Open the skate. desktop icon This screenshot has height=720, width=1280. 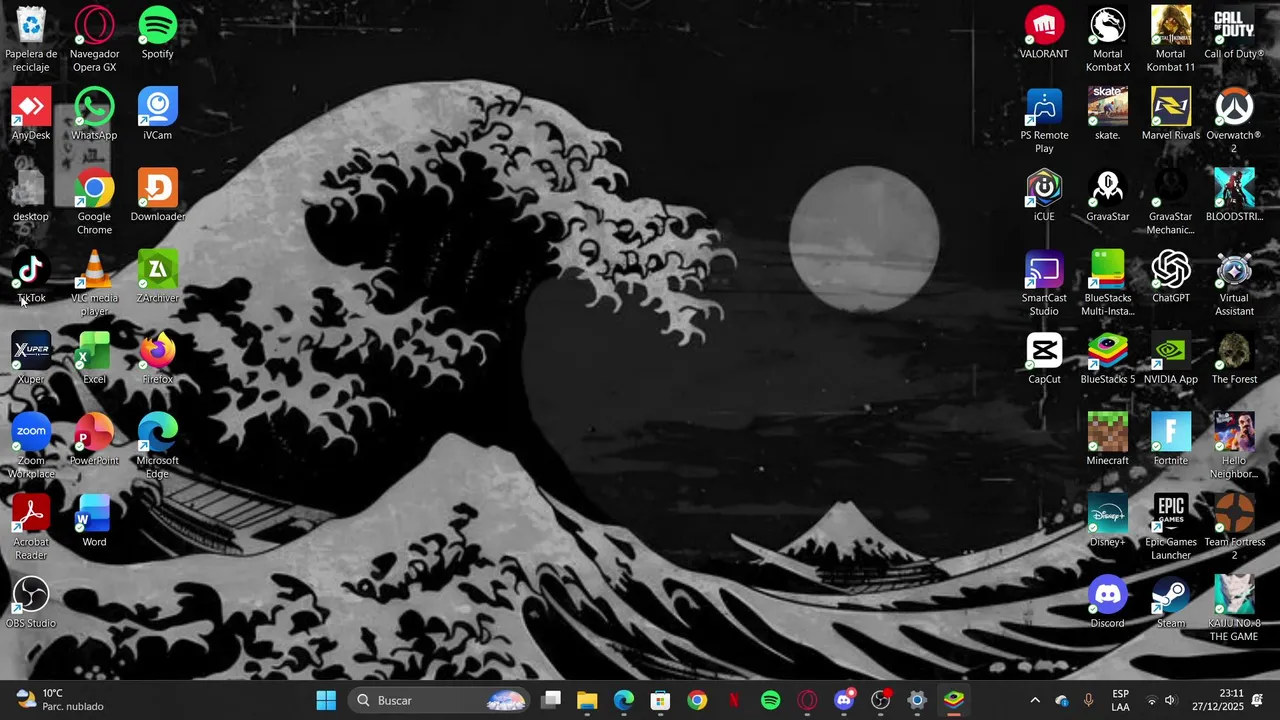[x=1107, y=114]
